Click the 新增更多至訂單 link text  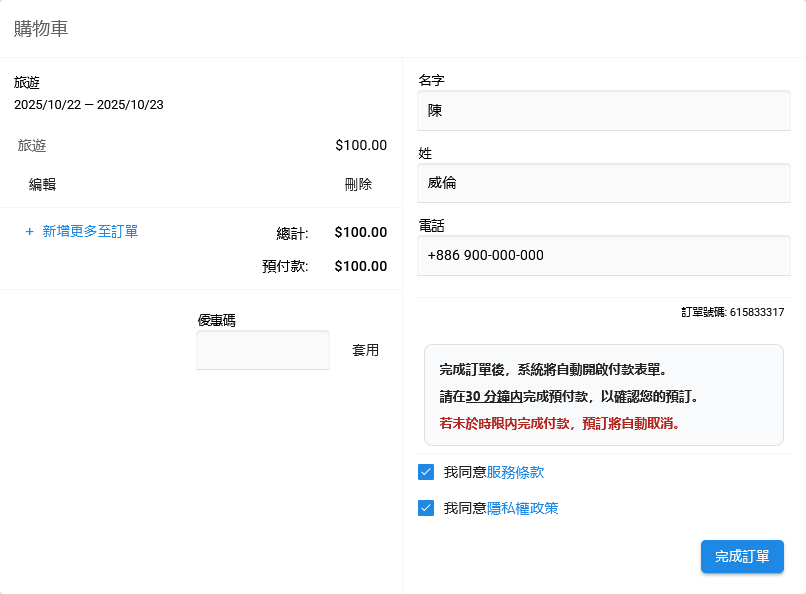tap(90, 232)
